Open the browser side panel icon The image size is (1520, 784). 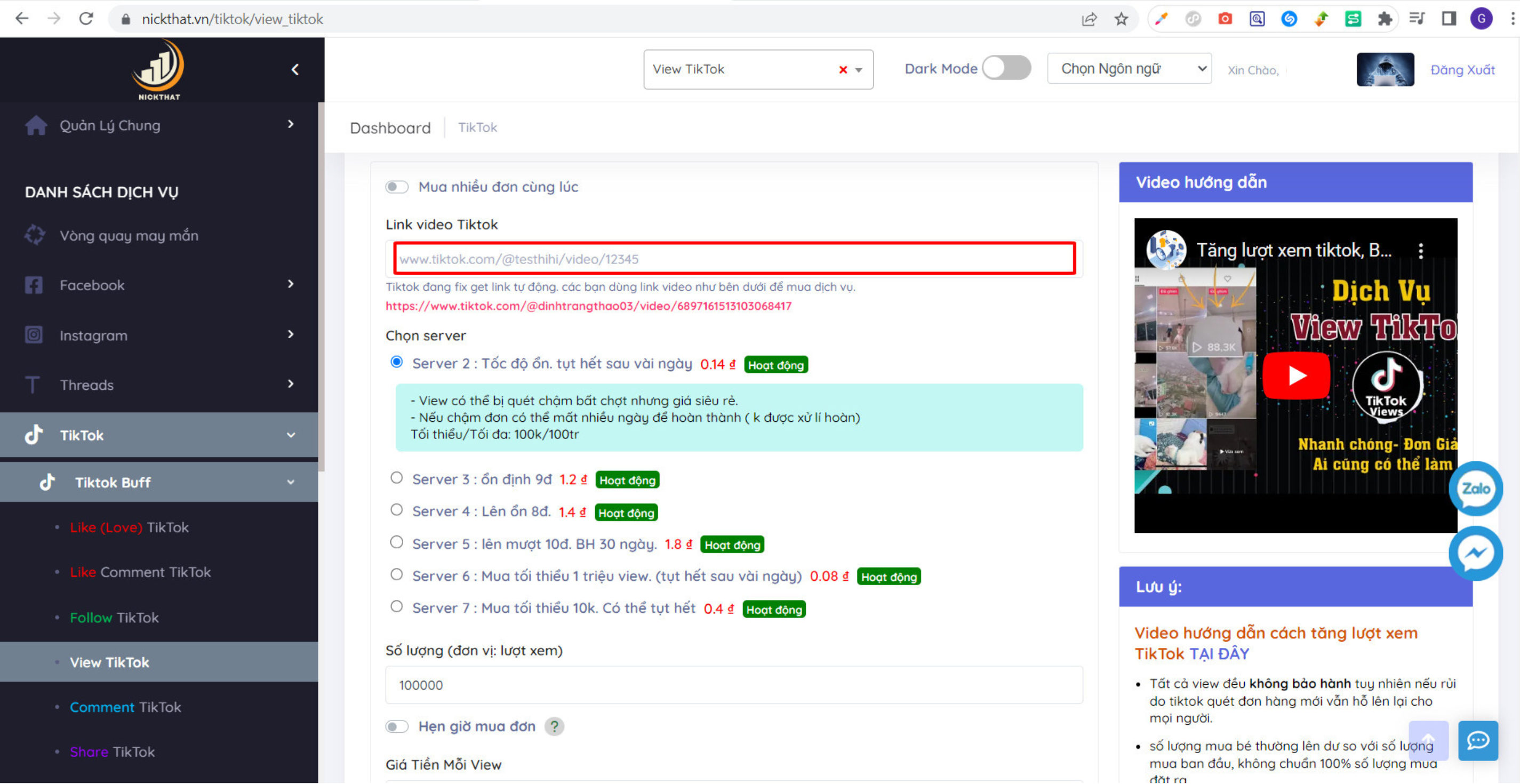coord(1449,19)
